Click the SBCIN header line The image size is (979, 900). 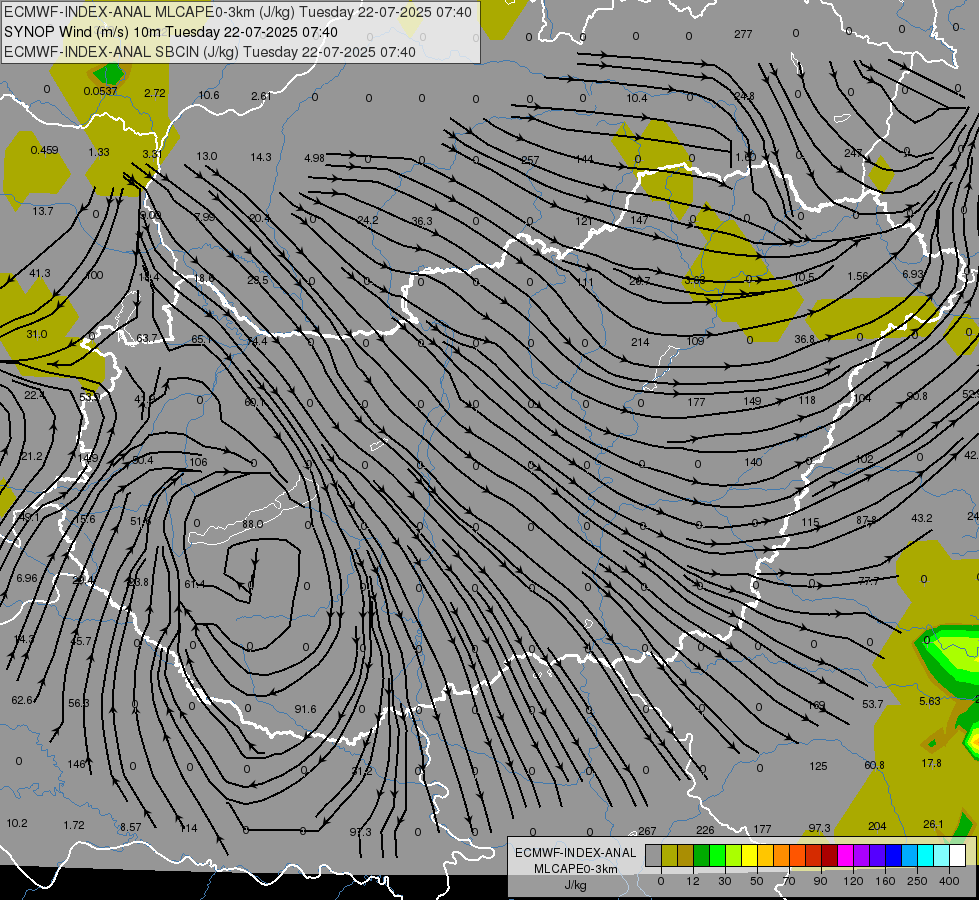pos(210,52)
